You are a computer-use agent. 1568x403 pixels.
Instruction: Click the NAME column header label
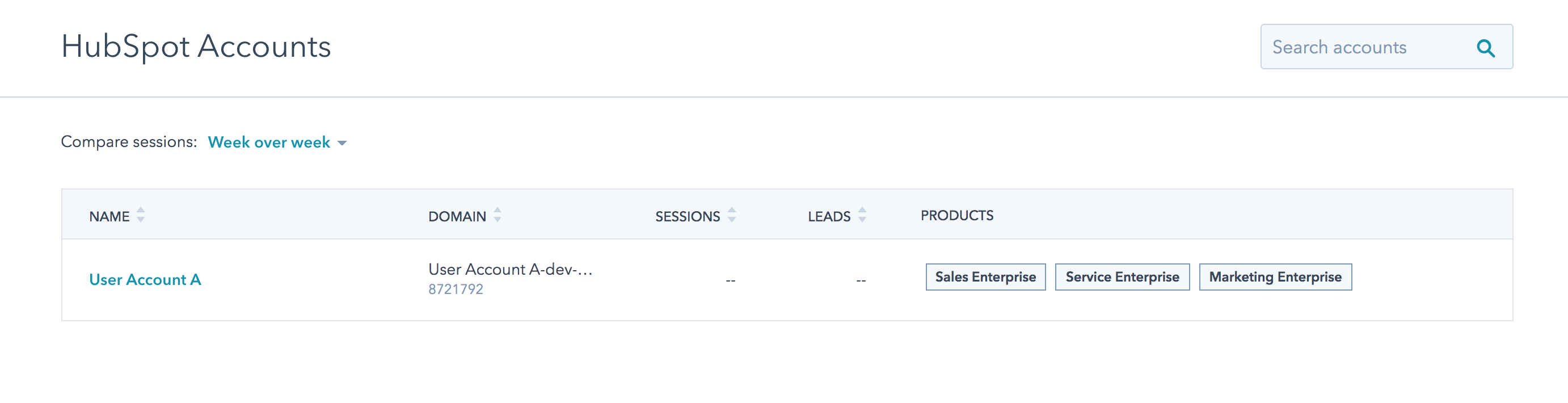(x=109, y=217)
